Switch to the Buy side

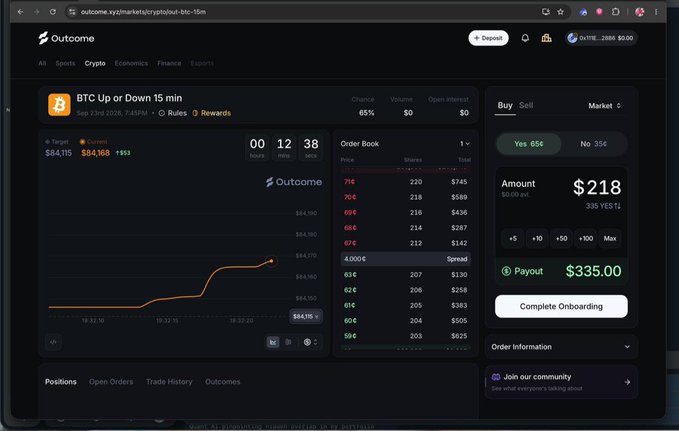point(505,105)
